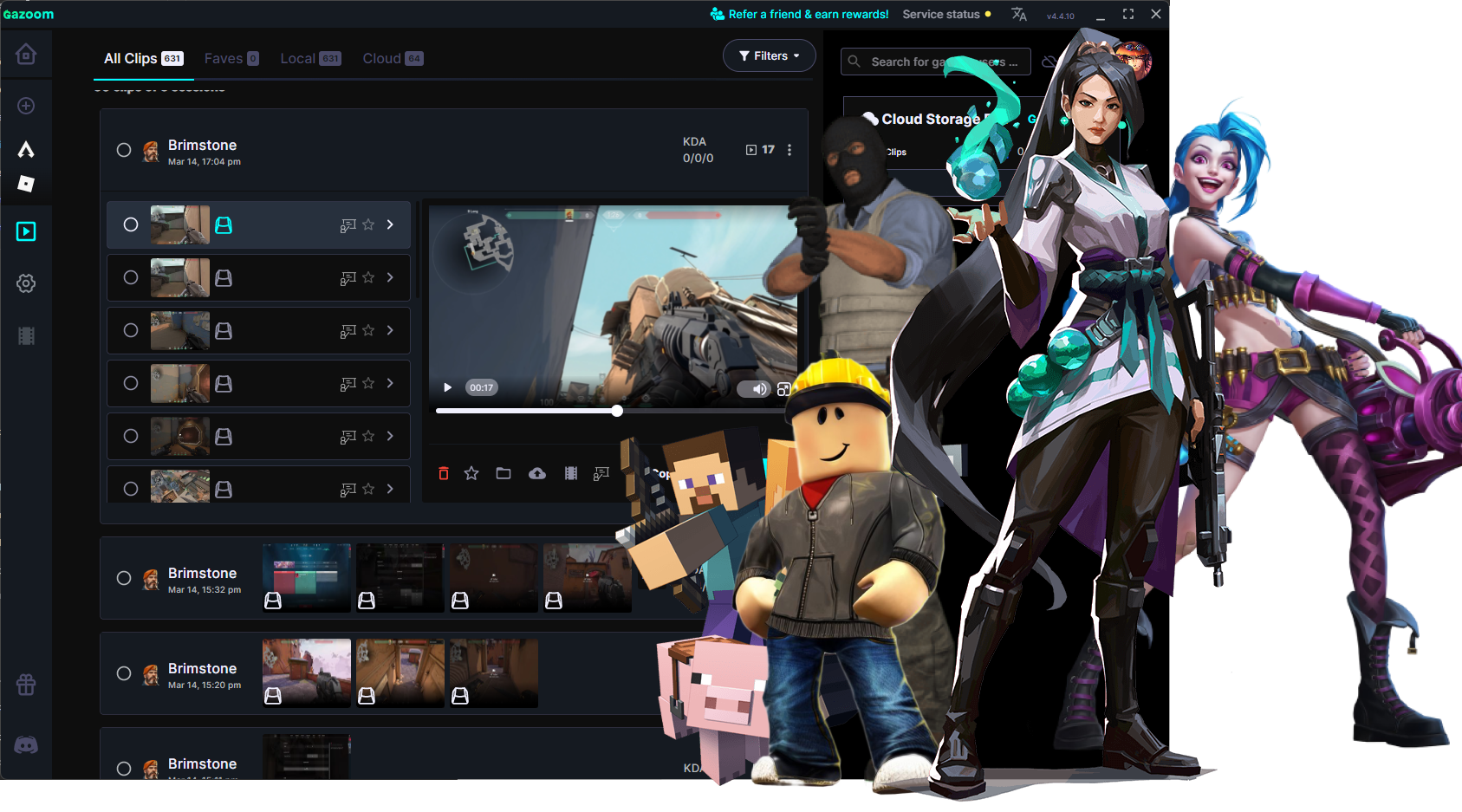Open the rewards gift icon
The image size is (1462, 812).
[x=26, y=685]
